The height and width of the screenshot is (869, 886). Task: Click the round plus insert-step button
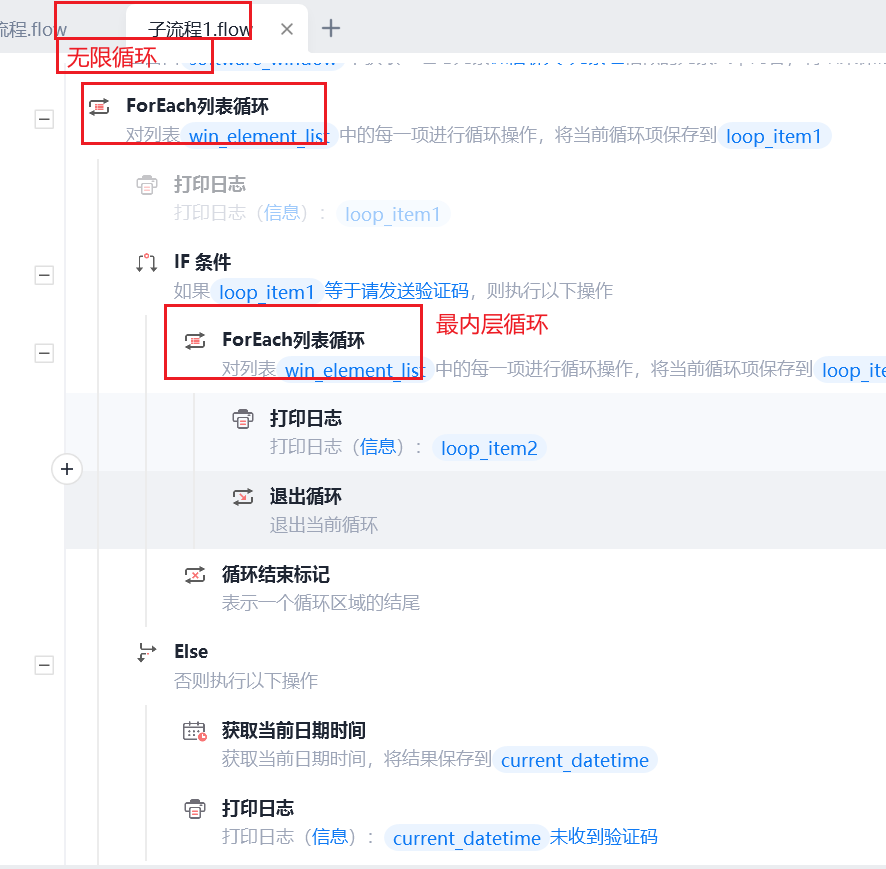click(x=67, y=469)
